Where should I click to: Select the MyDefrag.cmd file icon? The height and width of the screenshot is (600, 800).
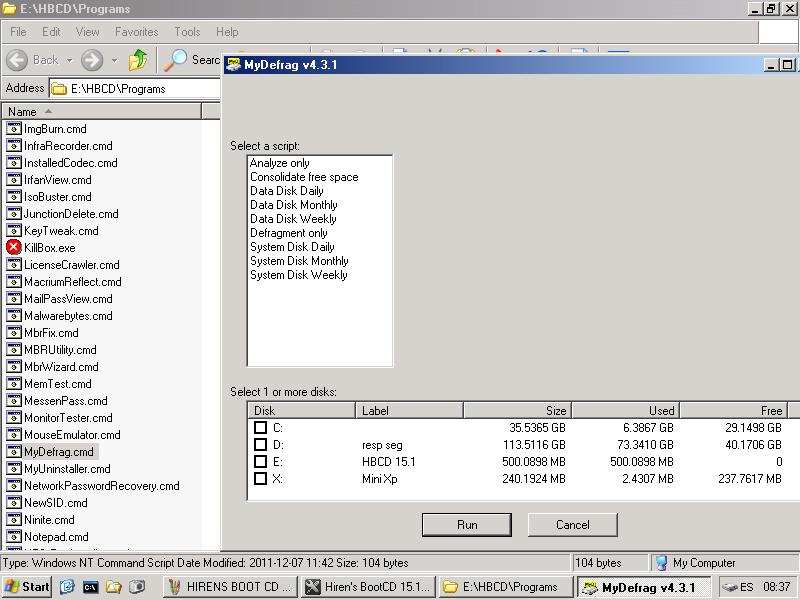tap(14, 452)
